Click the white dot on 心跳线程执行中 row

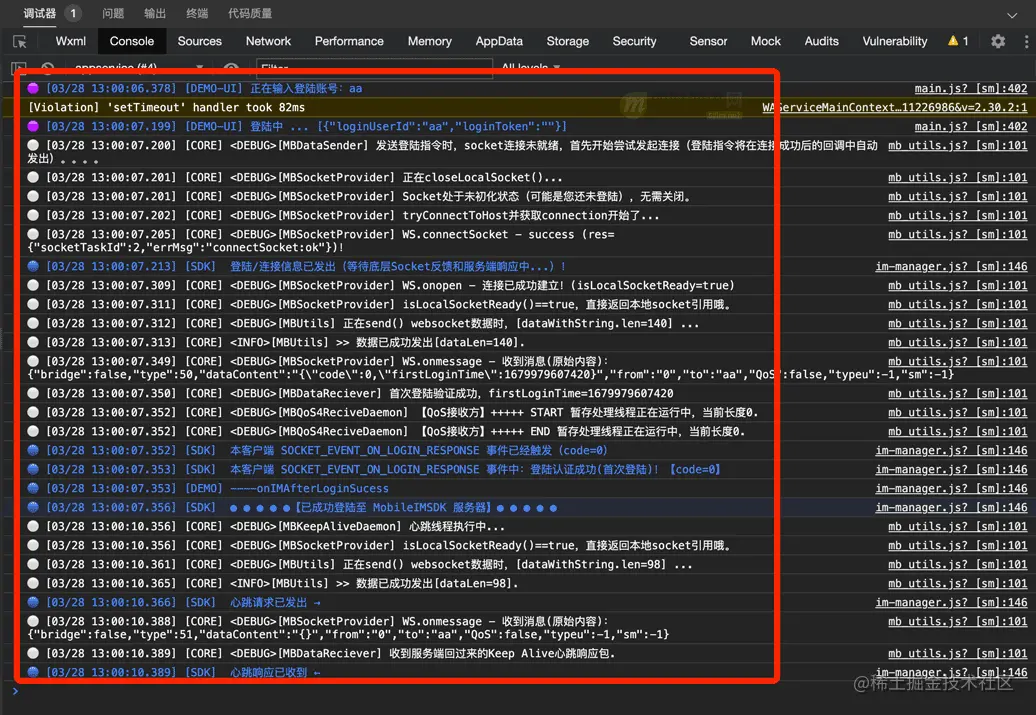33,527
